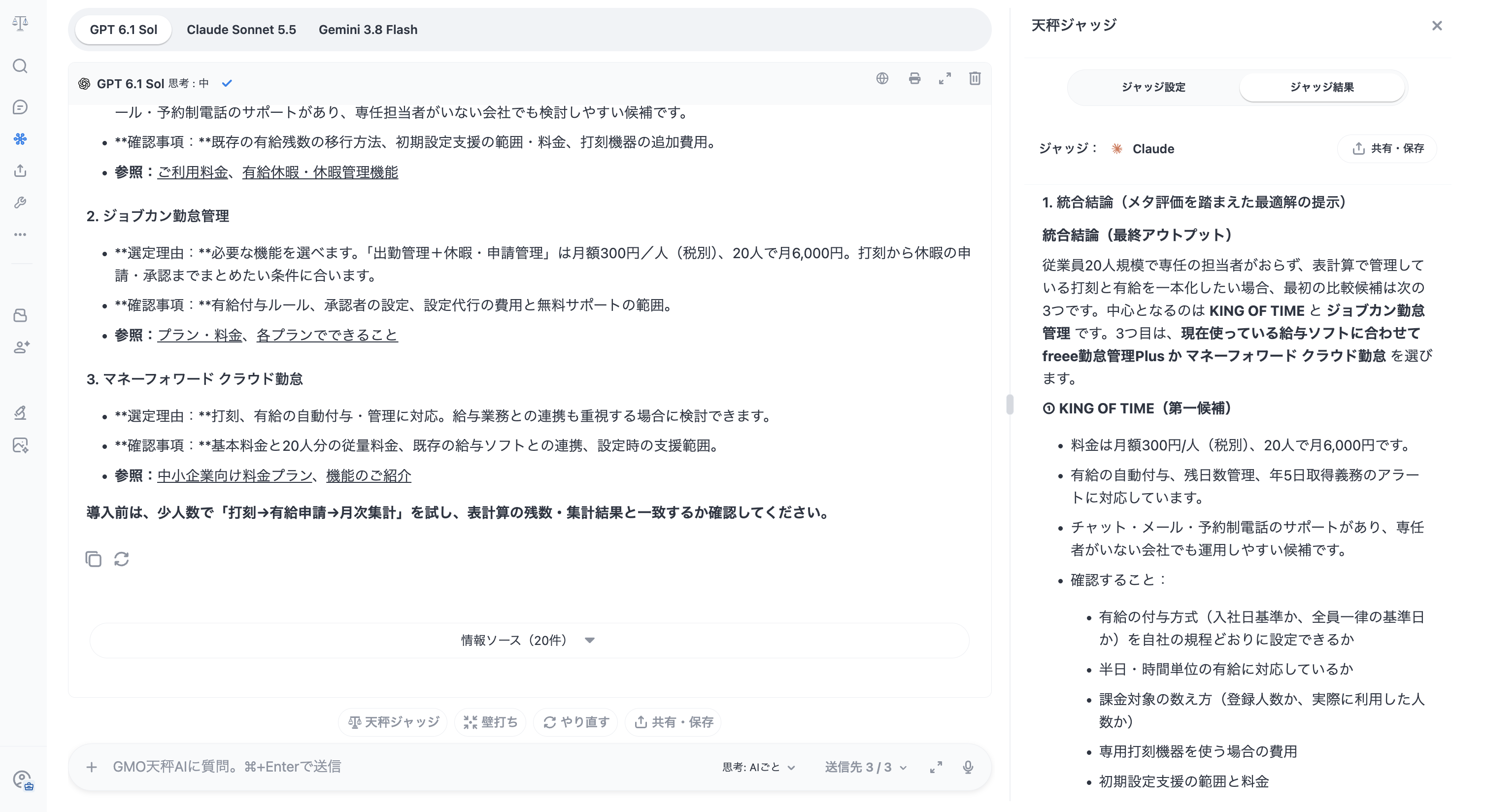This screenshot has width=1485, height=812.
Task: Toggle the blue checkmark next to 思考：中
Action: (227, 84)
